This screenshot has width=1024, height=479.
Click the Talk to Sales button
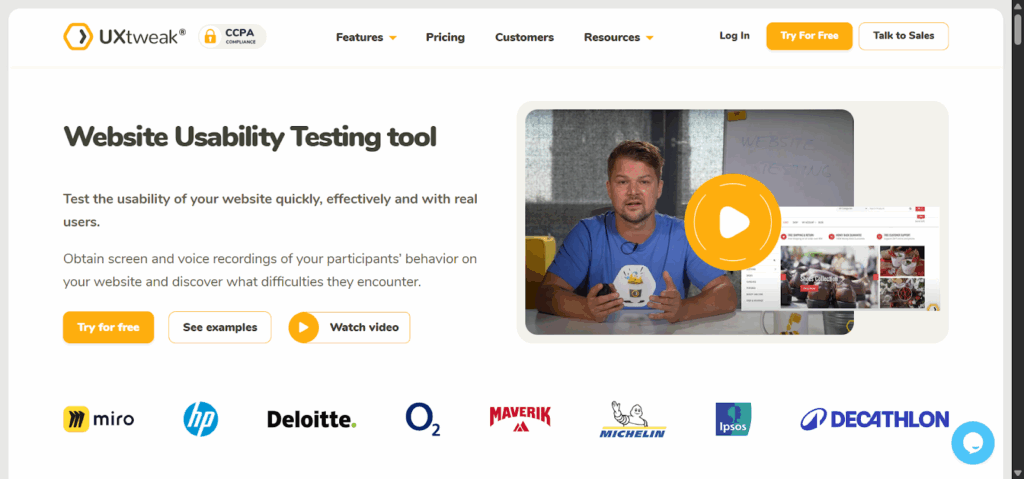pyautogui.click(x=903, y=36)
